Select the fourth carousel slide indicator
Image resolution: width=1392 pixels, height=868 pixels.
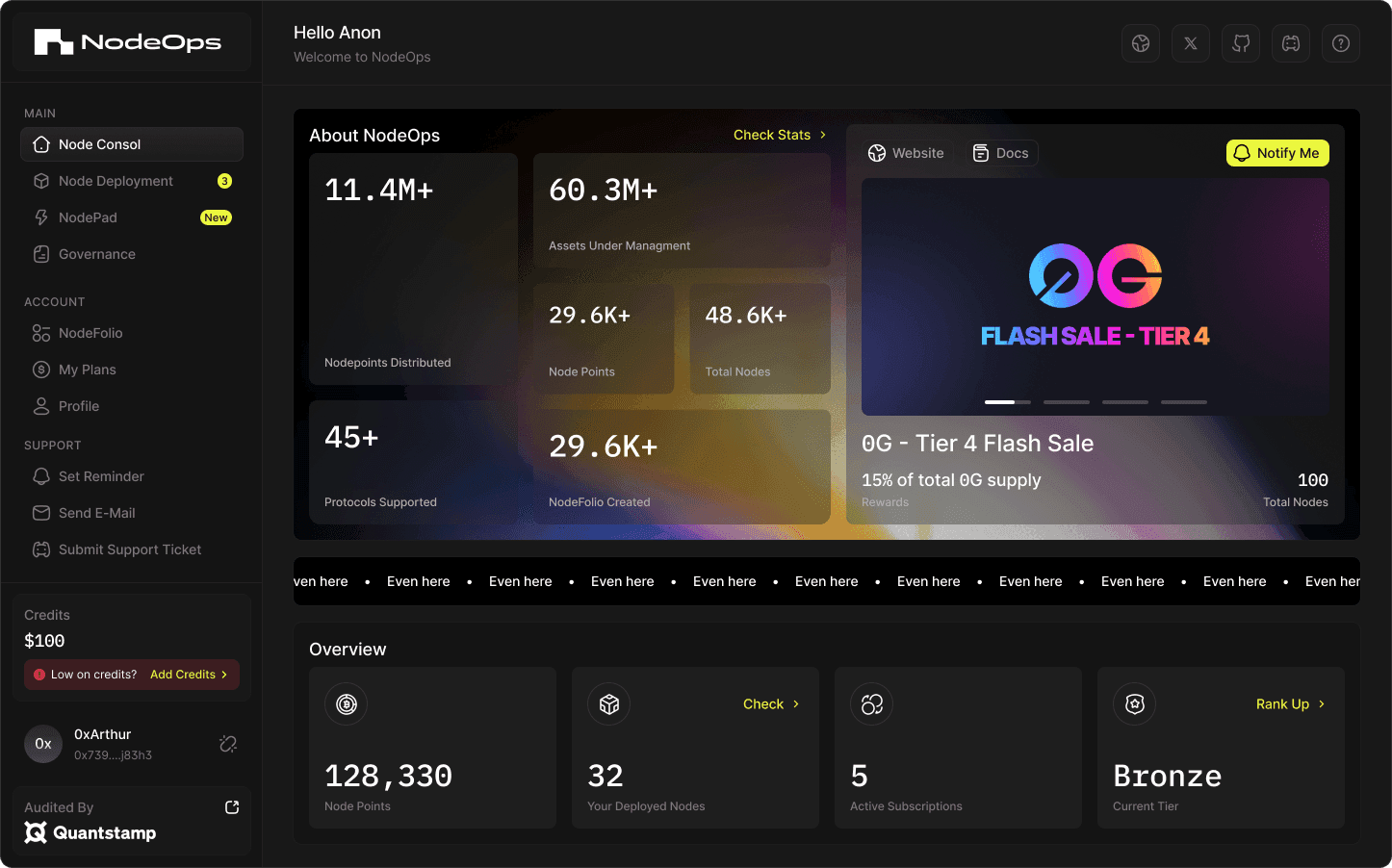tap(1184, 401)
